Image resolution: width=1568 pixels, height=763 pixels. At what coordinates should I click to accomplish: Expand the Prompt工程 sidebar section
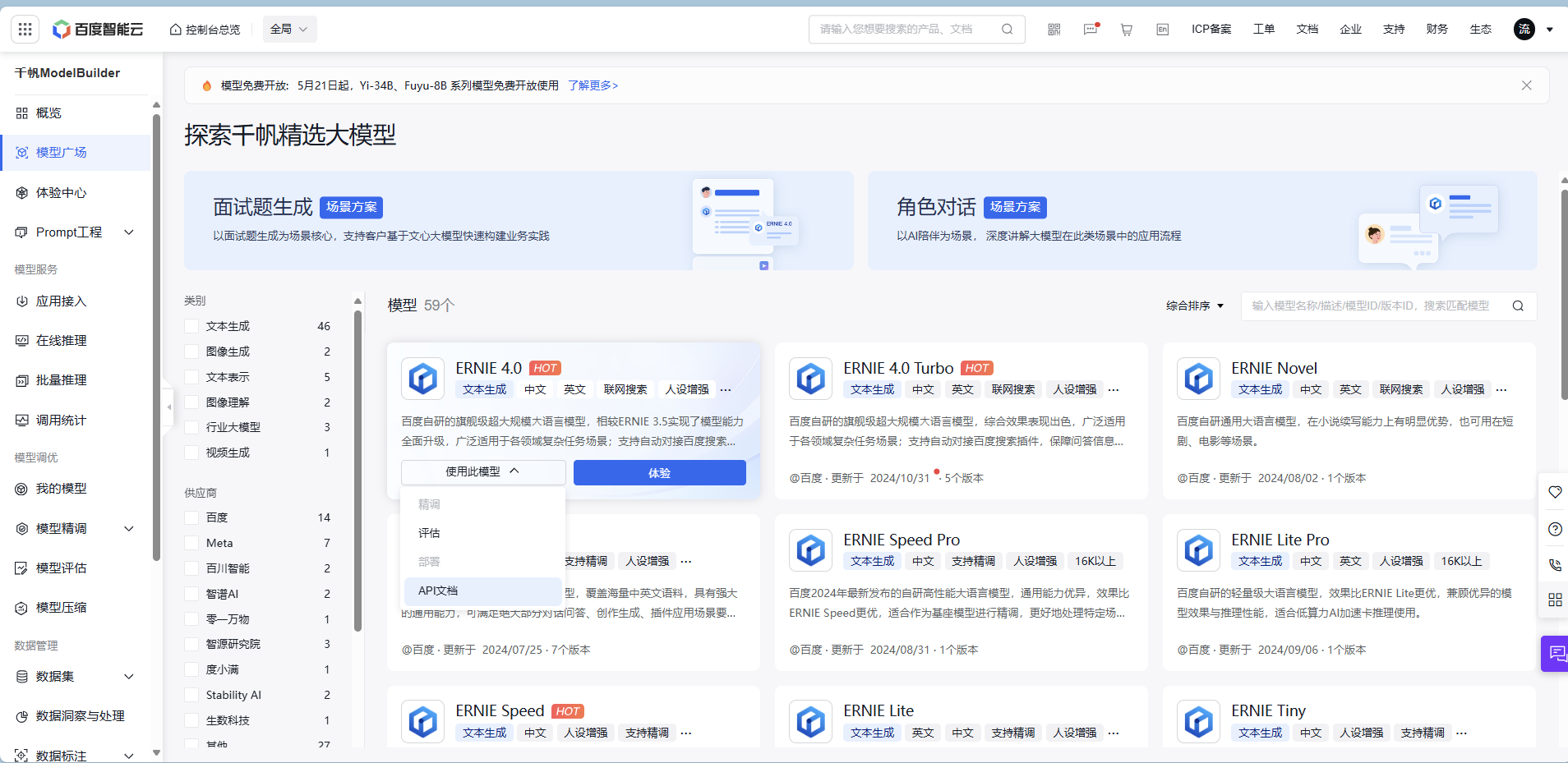[x=129, y=232]
